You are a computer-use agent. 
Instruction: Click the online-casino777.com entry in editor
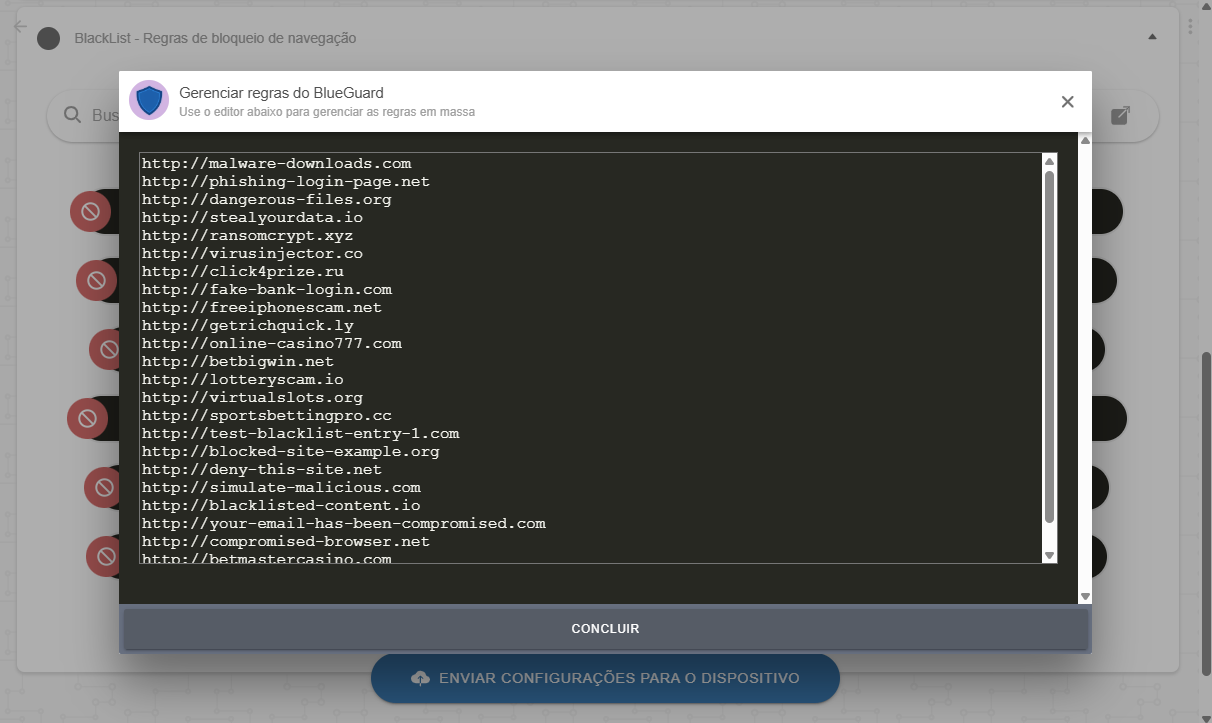[271, 343]
